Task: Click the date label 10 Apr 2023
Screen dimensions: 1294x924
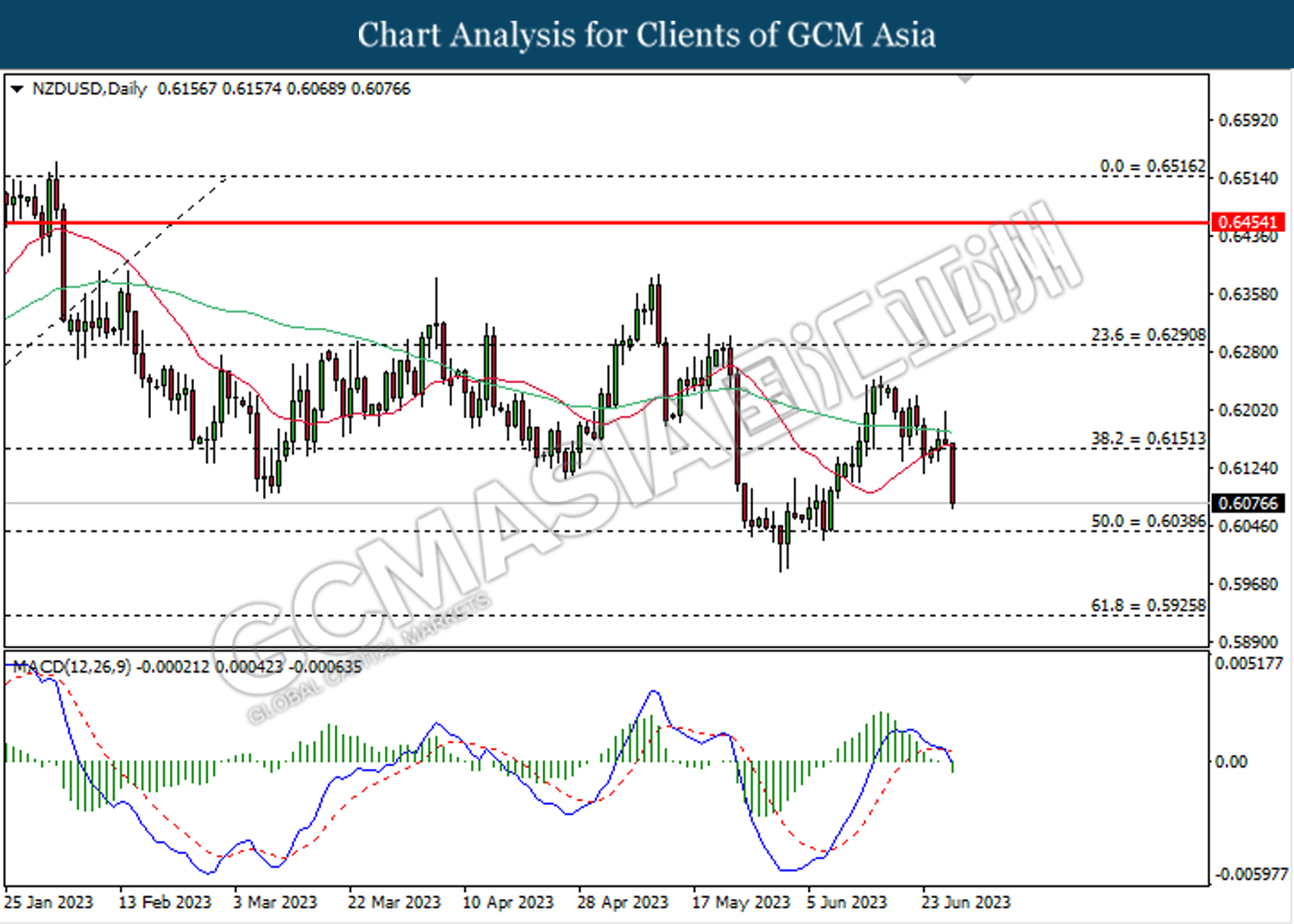Action: click(x=508, y=902)
